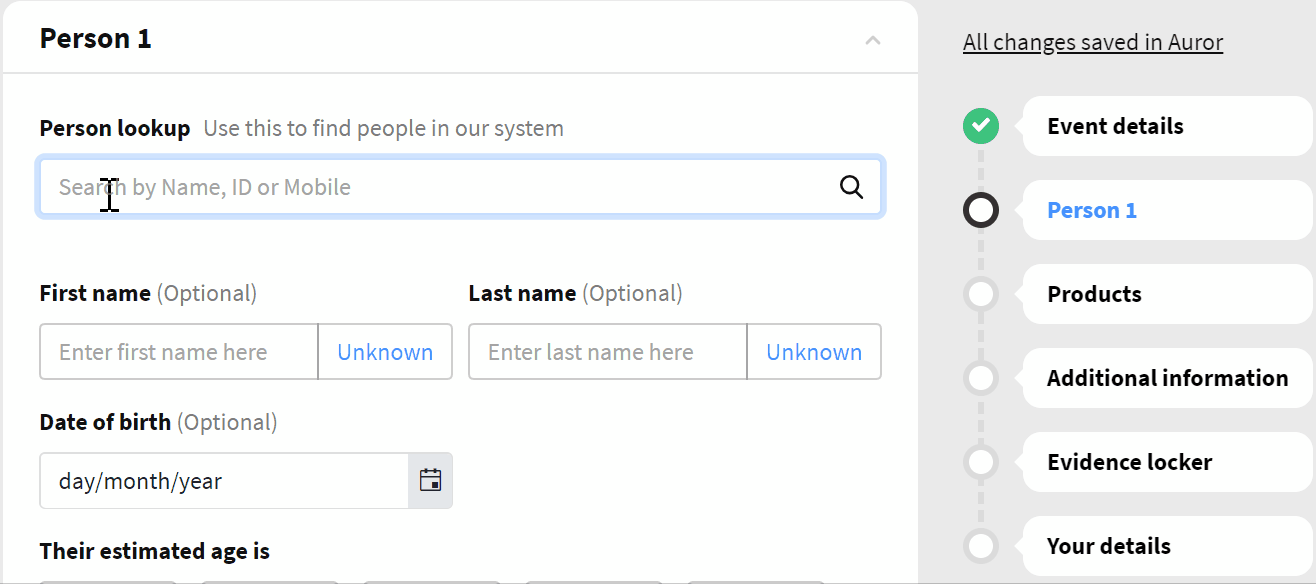This screenshot has width=1316, height=584.
Task: Click the first name input field
Action: [179, 352]
